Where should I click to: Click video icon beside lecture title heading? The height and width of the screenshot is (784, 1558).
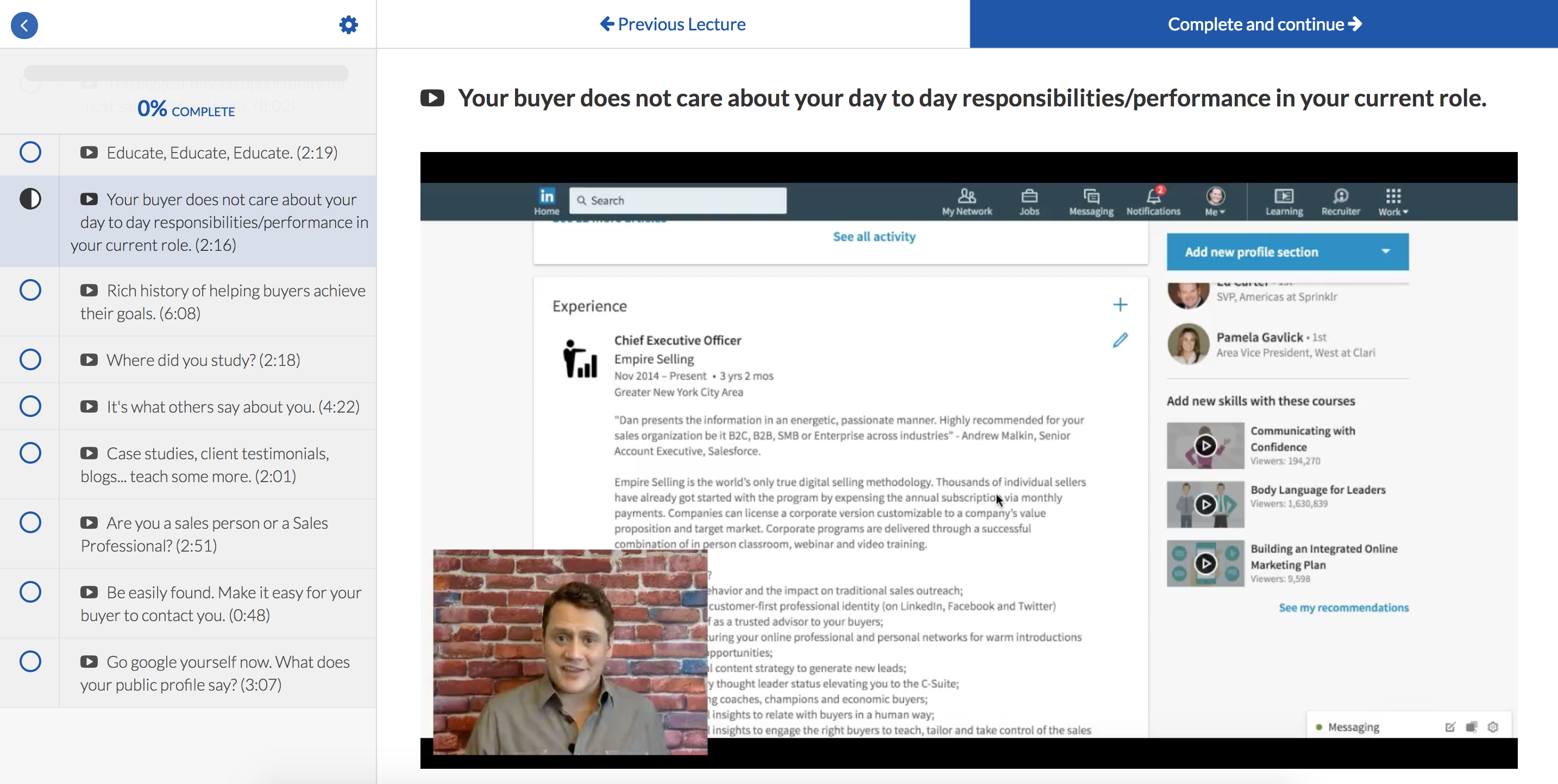click(432, 98)
